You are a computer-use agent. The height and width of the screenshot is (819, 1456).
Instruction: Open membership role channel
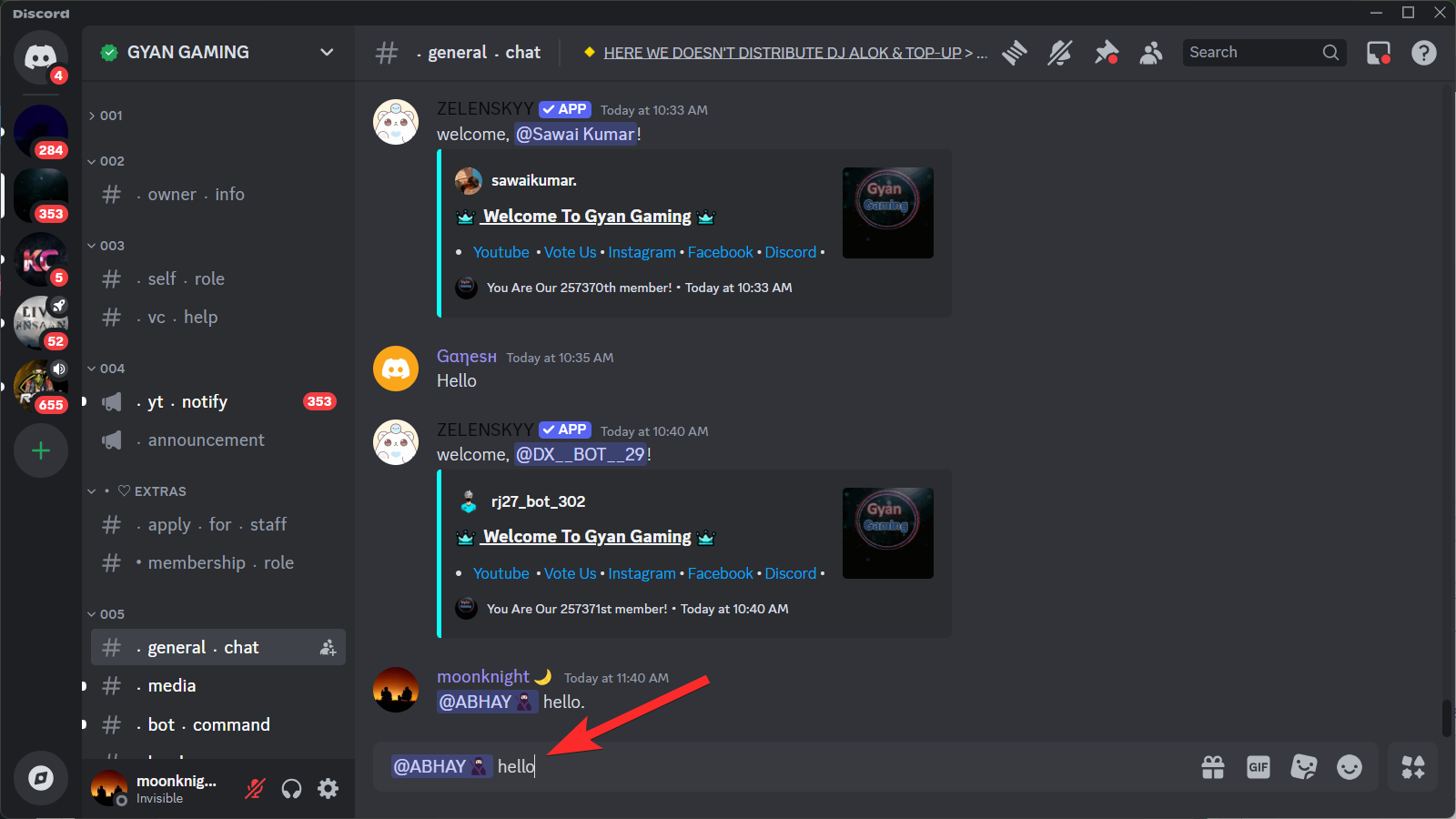coord(218,563)
